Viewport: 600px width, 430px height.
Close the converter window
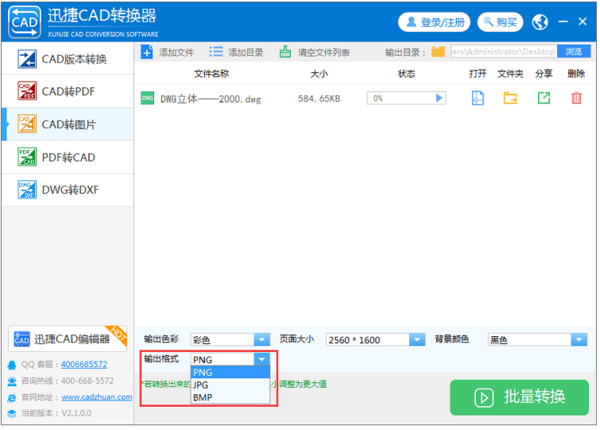click(x=582, y=22)
